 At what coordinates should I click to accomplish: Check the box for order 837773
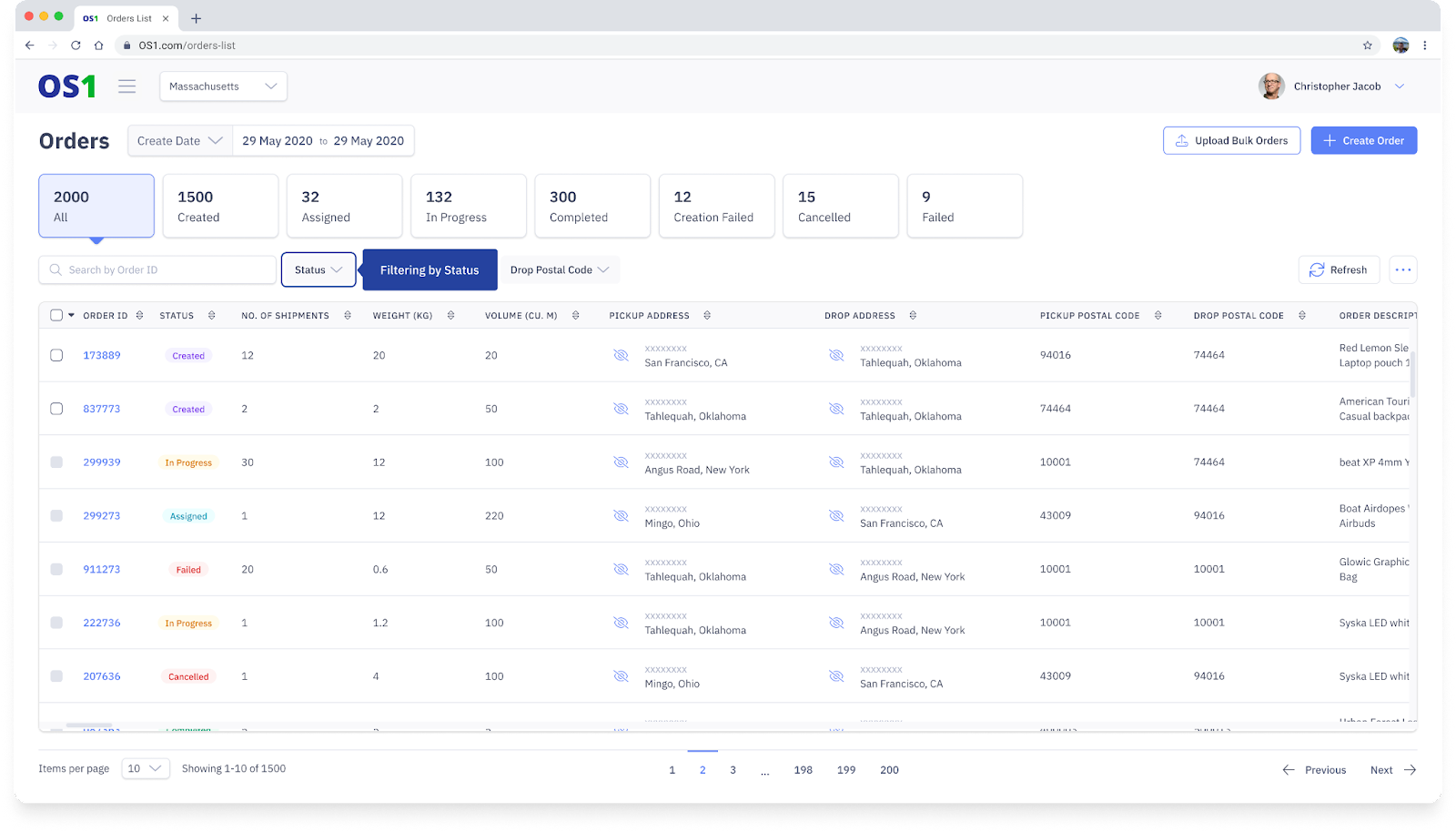point(56,409)
